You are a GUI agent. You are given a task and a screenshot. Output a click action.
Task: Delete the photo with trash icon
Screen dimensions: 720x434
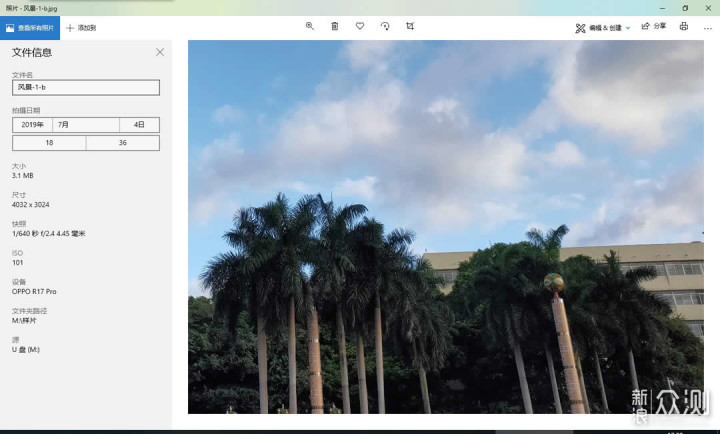click(335, 26)
